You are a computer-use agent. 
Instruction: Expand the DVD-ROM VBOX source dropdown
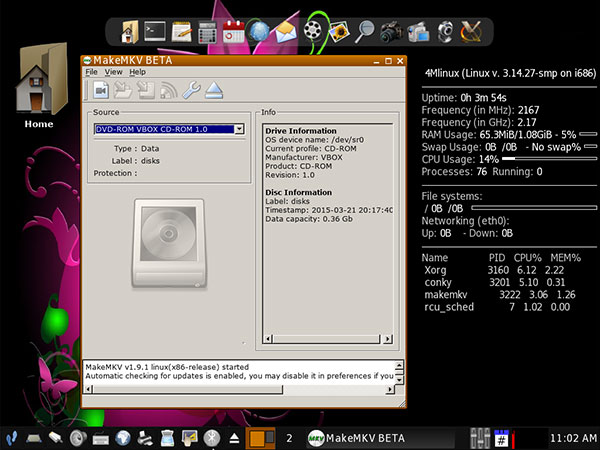coord(240,129)
